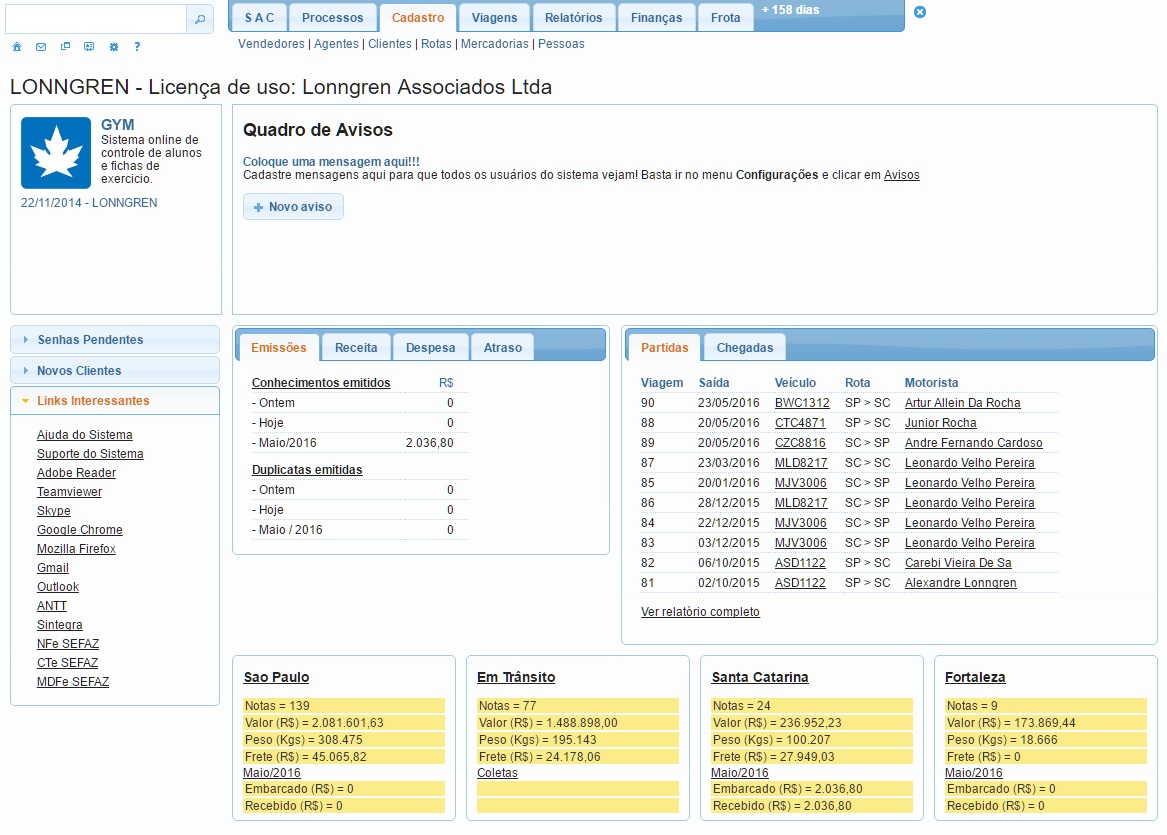Image resolution: width=1167 pixels, height=835 pixels.
Task: Open the Adobe Reader link
Action: pos(77,473)
